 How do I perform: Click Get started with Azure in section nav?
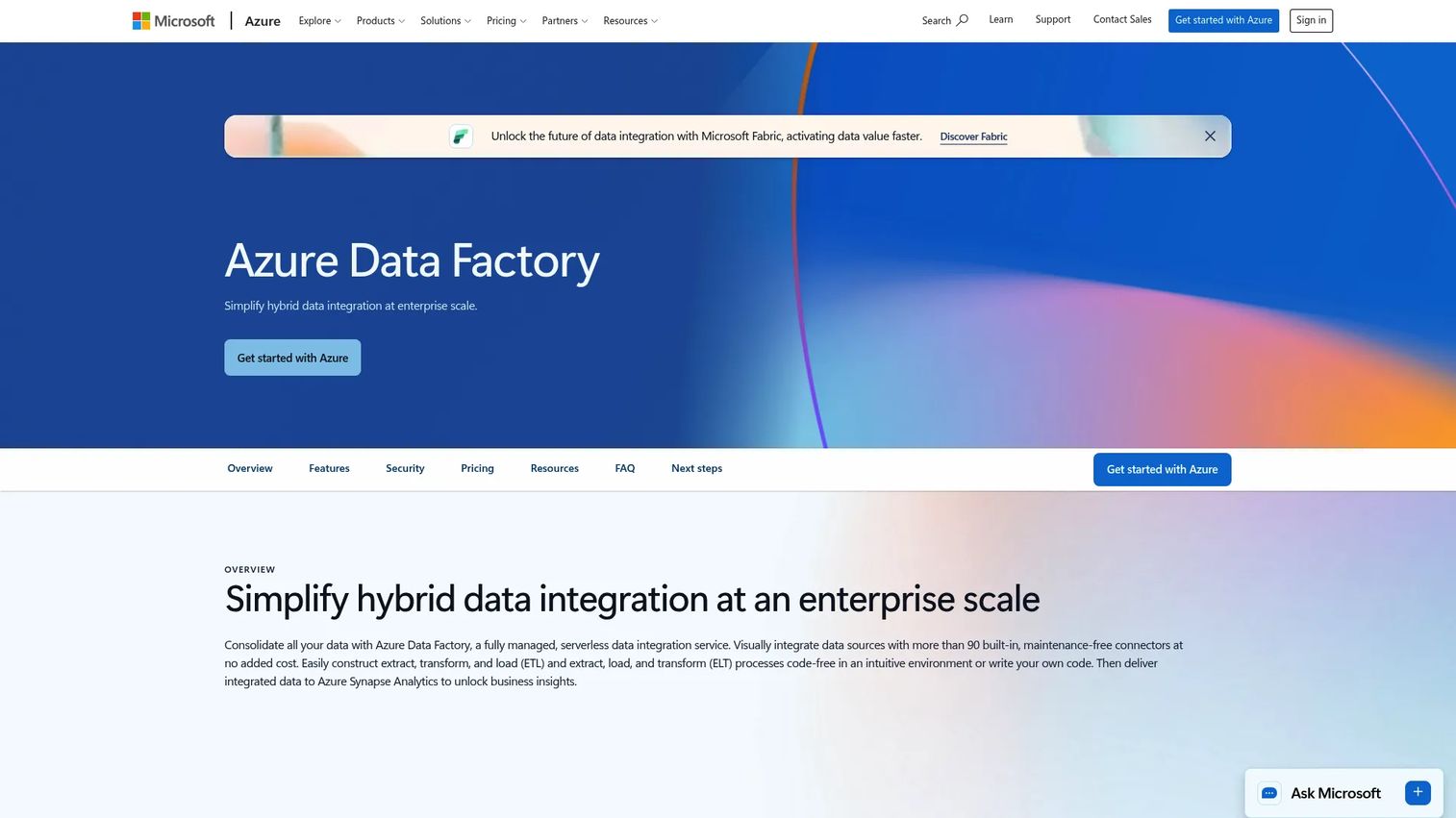1162,469
